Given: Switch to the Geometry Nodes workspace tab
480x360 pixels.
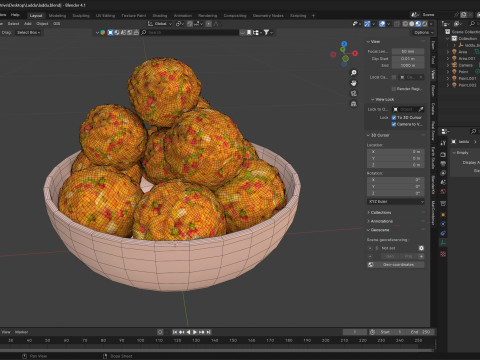Looking at the screenshot, I should (268, 15).
